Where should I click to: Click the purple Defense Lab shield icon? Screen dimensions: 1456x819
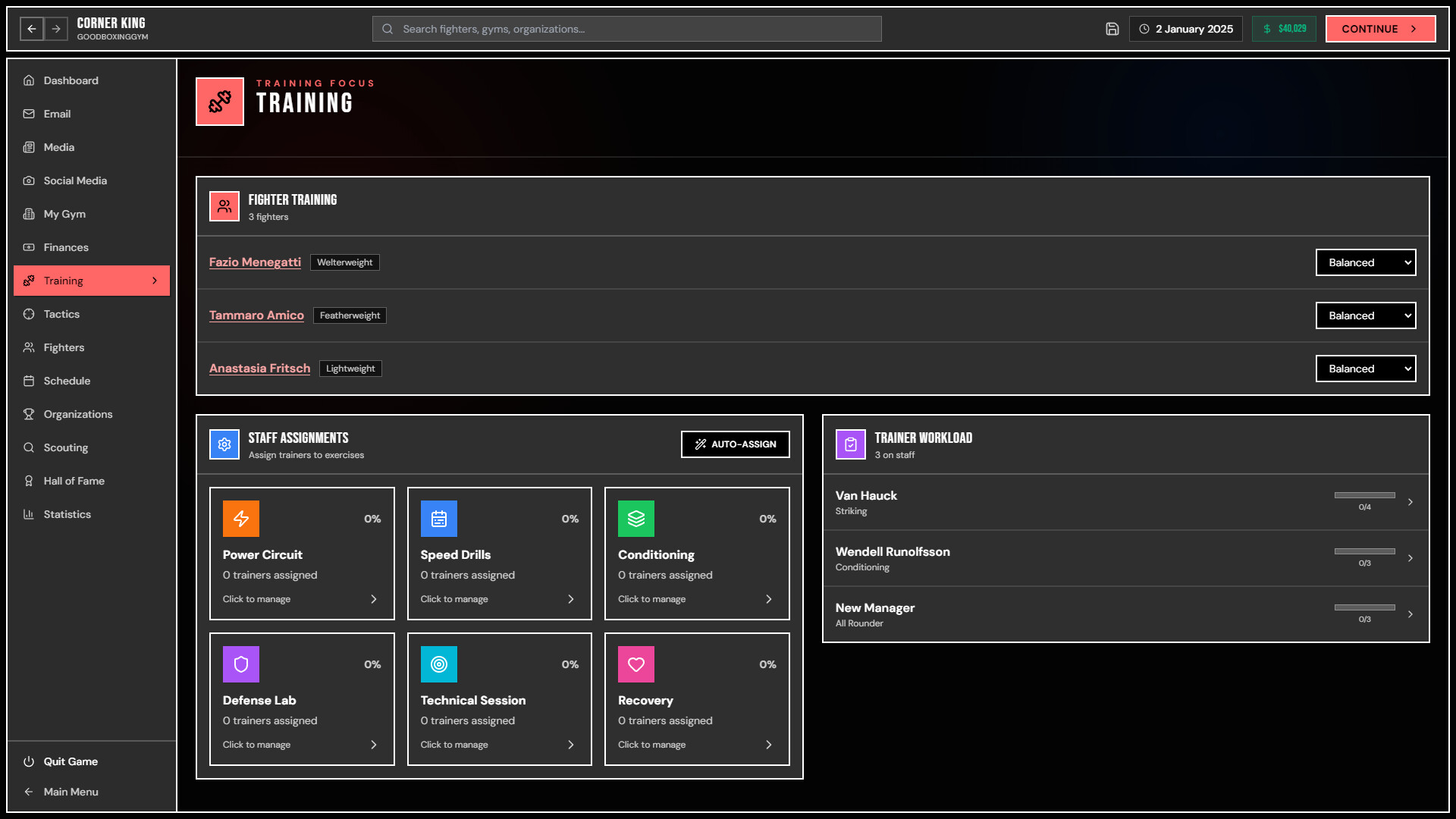[x=241, y=664]
